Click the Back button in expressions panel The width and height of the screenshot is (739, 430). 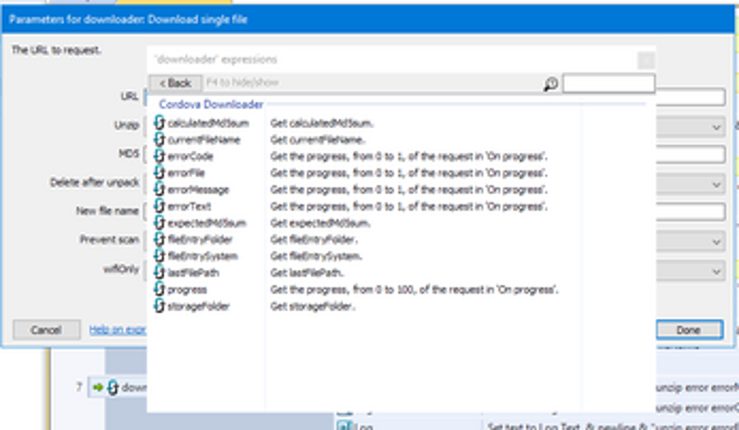pyautogui.click(x=175, y=83)
